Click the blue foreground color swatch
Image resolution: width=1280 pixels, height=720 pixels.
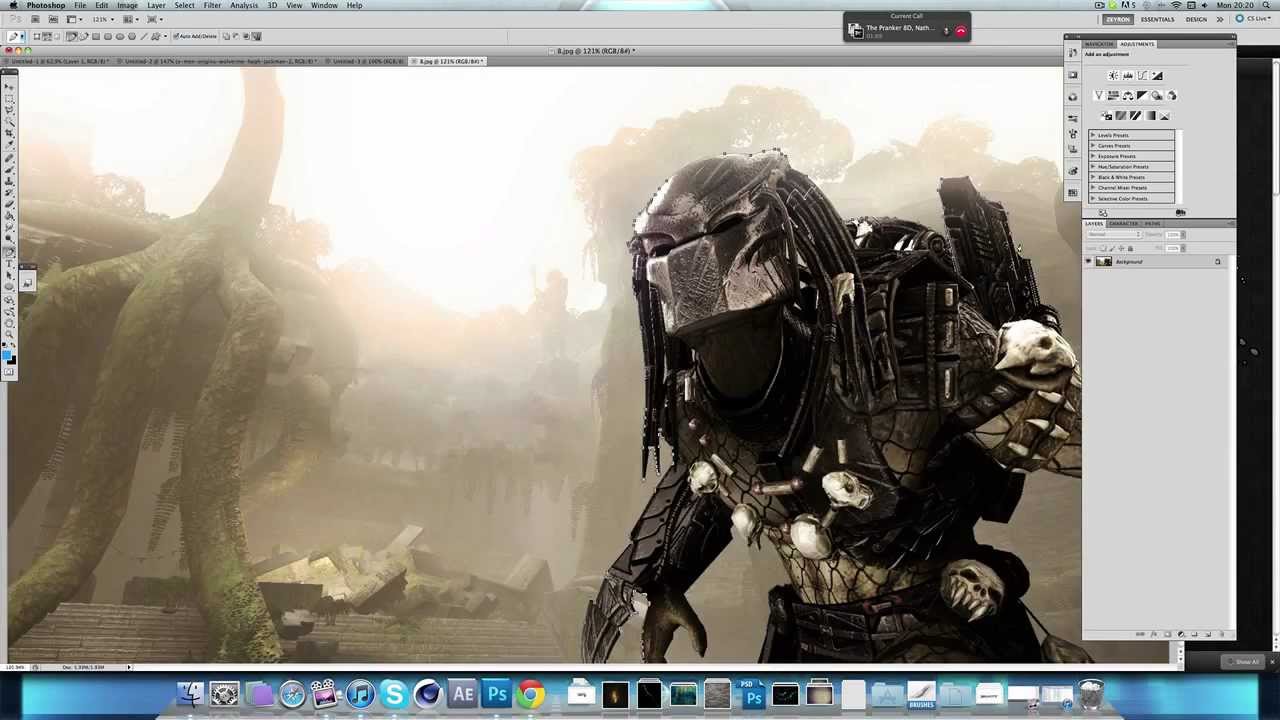coord(8,355)
